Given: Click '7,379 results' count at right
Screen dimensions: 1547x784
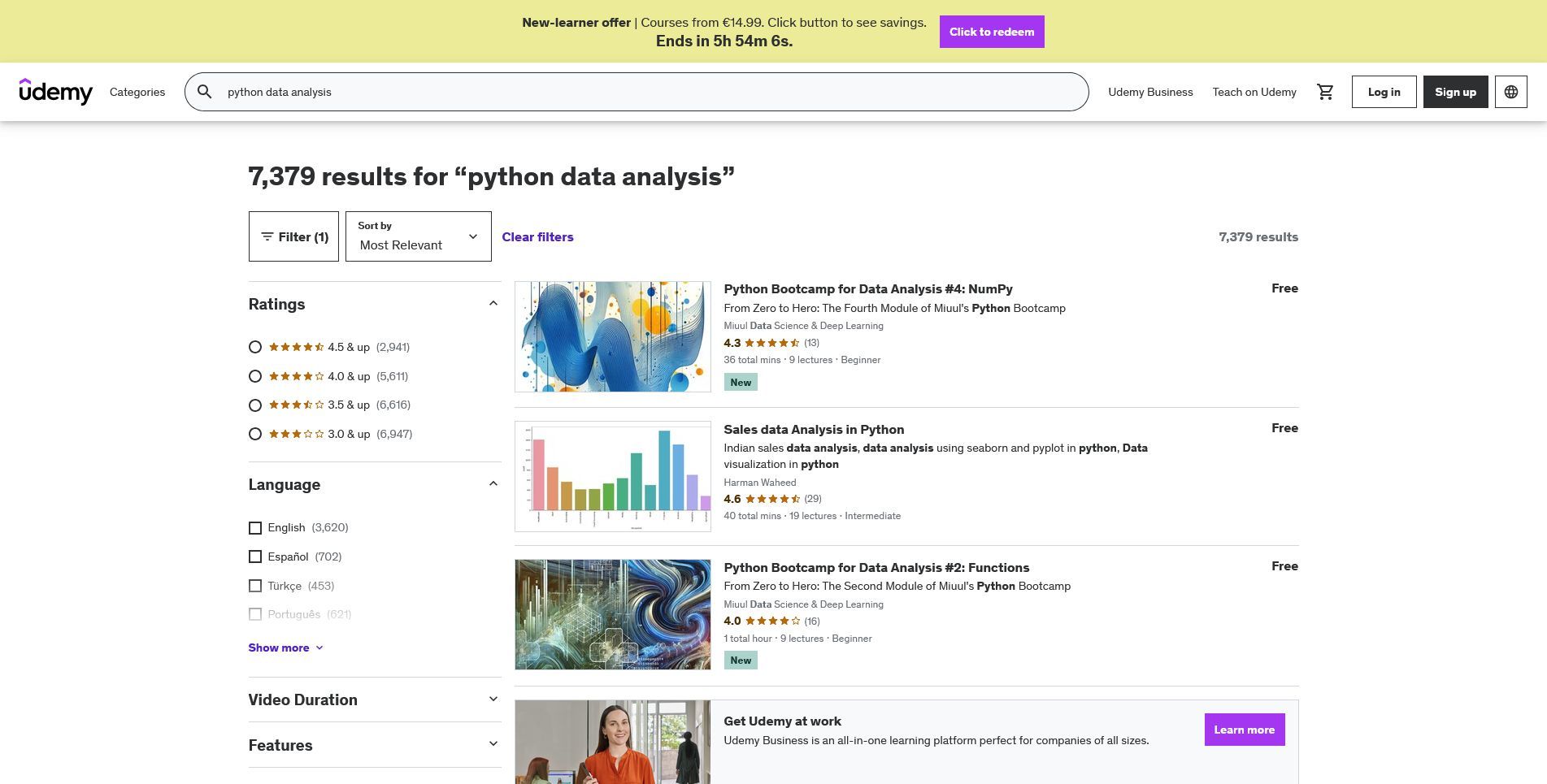Looking at the screenshot, I should [1258, 236].
